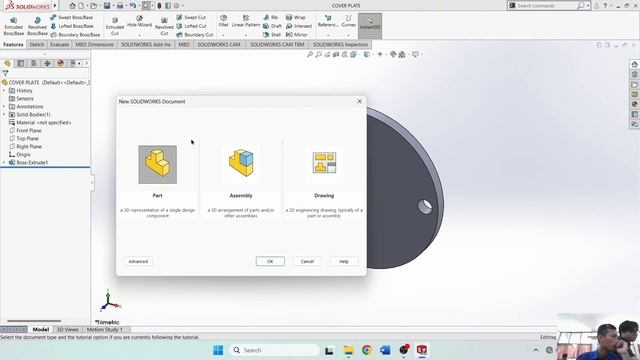Open the 3D Views bottom tab
This screenshot has height=360, width=640.
67,329
